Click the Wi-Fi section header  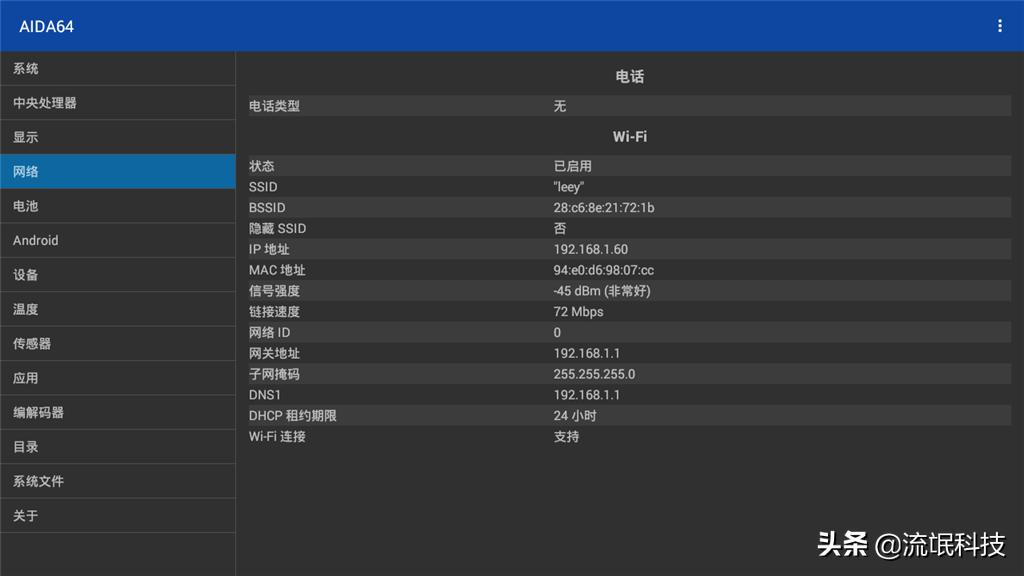coord(630,135)
